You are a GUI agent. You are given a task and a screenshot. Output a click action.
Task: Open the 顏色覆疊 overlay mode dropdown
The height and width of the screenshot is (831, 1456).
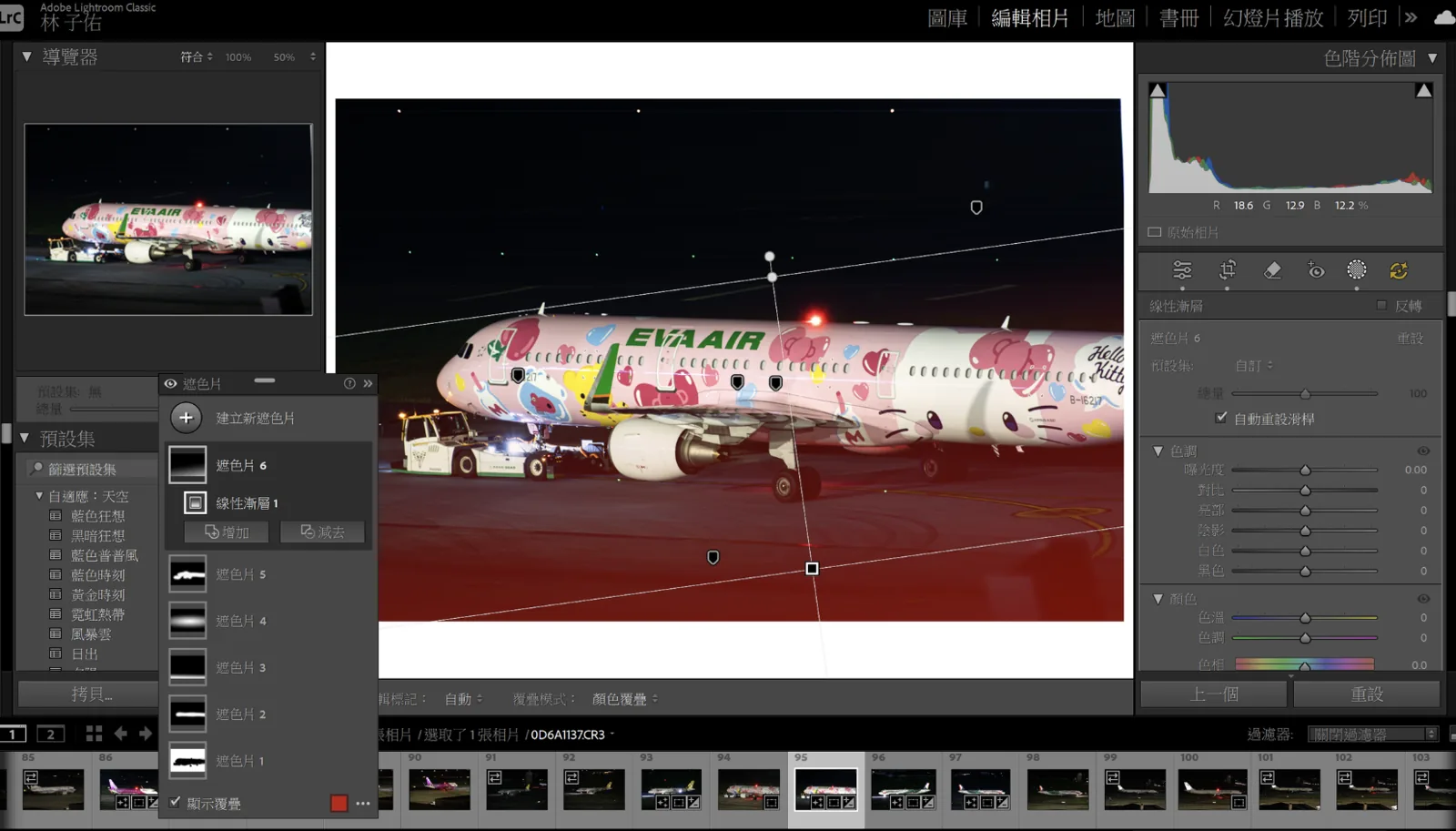[x=625, y=699]
